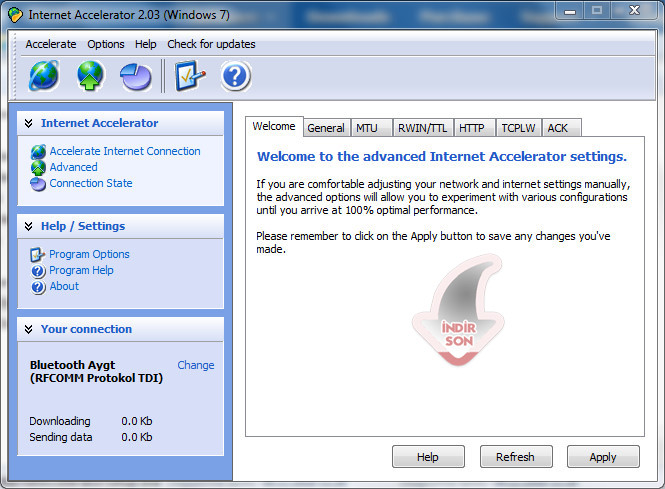Minimize the Internet Accelerator window

pyautogui.click(x=570, y=11)
